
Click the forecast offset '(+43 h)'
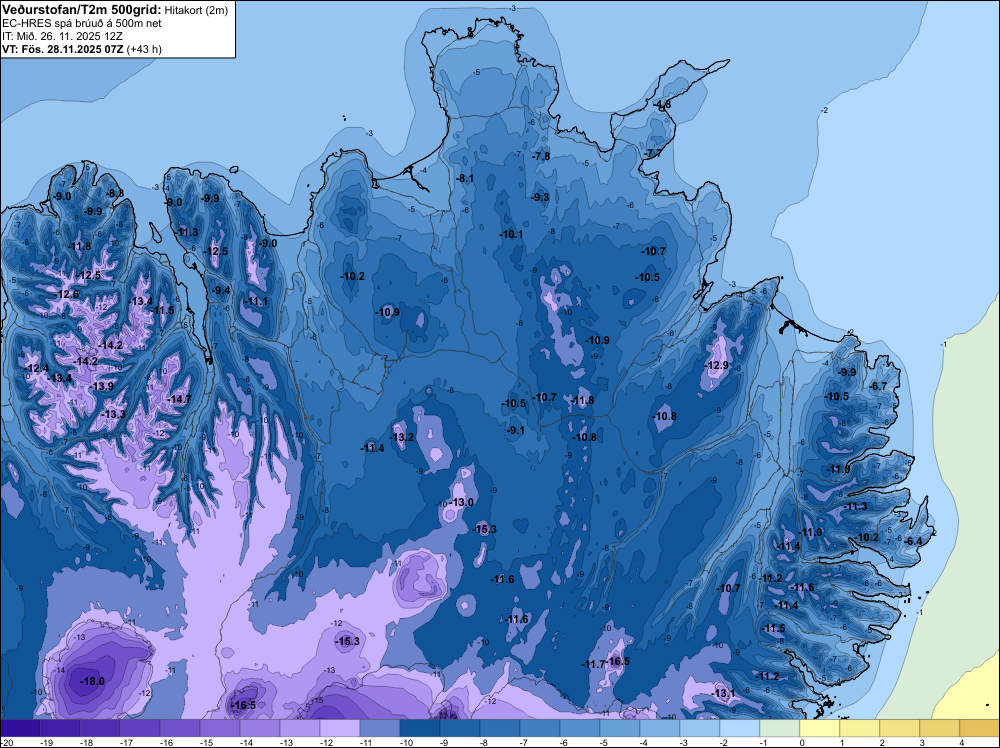pyautogui.click(x=144, y=48)
